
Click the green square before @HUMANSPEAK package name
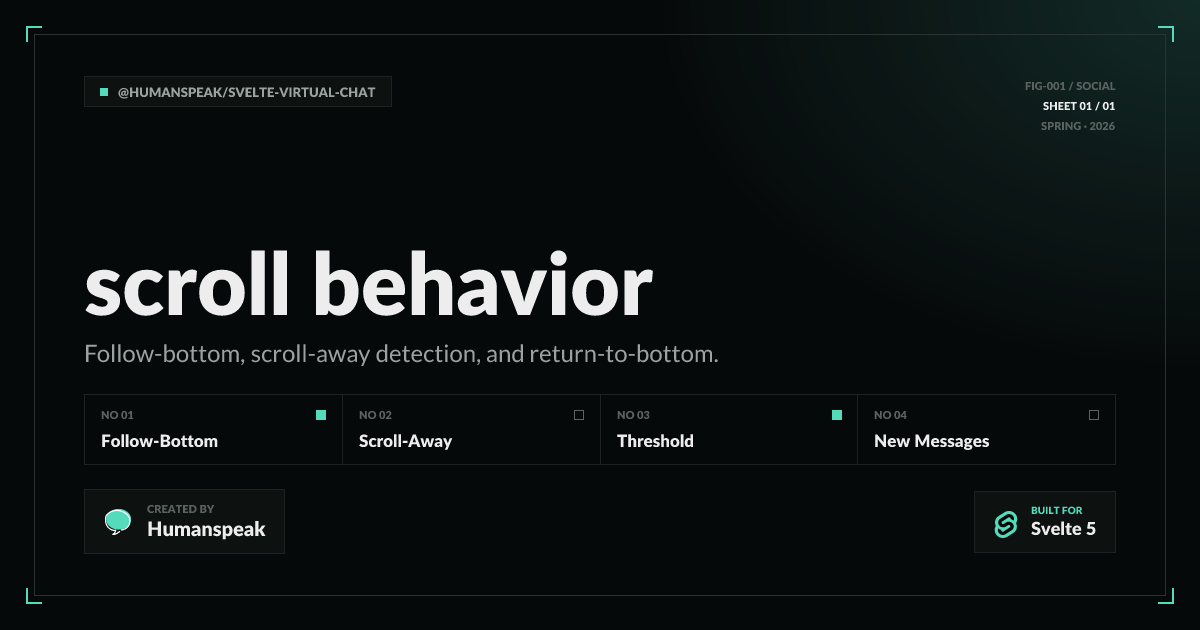pos(104,92)
